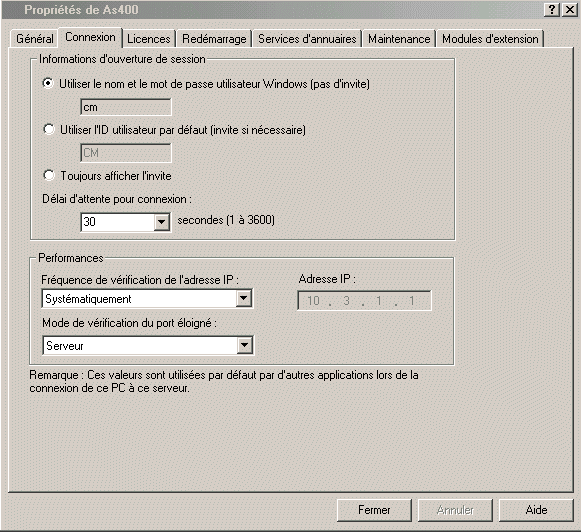This screenshot has width=581, height=532.
Task: Open the Licences tab
Action: [x=149, y=39]
